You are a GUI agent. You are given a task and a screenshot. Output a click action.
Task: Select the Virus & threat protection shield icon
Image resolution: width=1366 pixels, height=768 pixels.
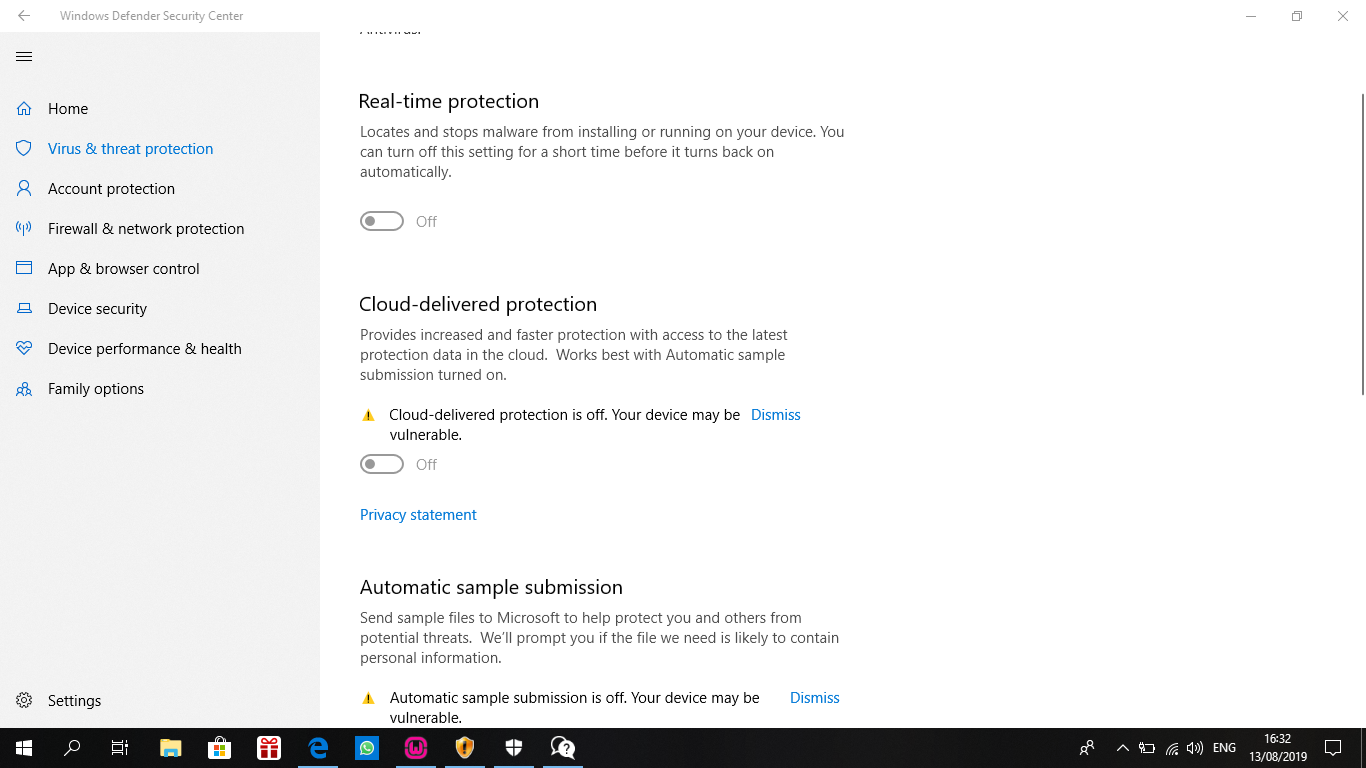pos(24,148)
